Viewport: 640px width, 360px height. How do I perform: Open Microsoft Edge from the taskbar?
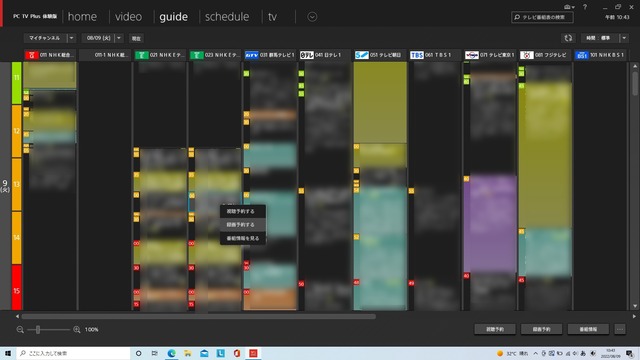pos(171,353)
